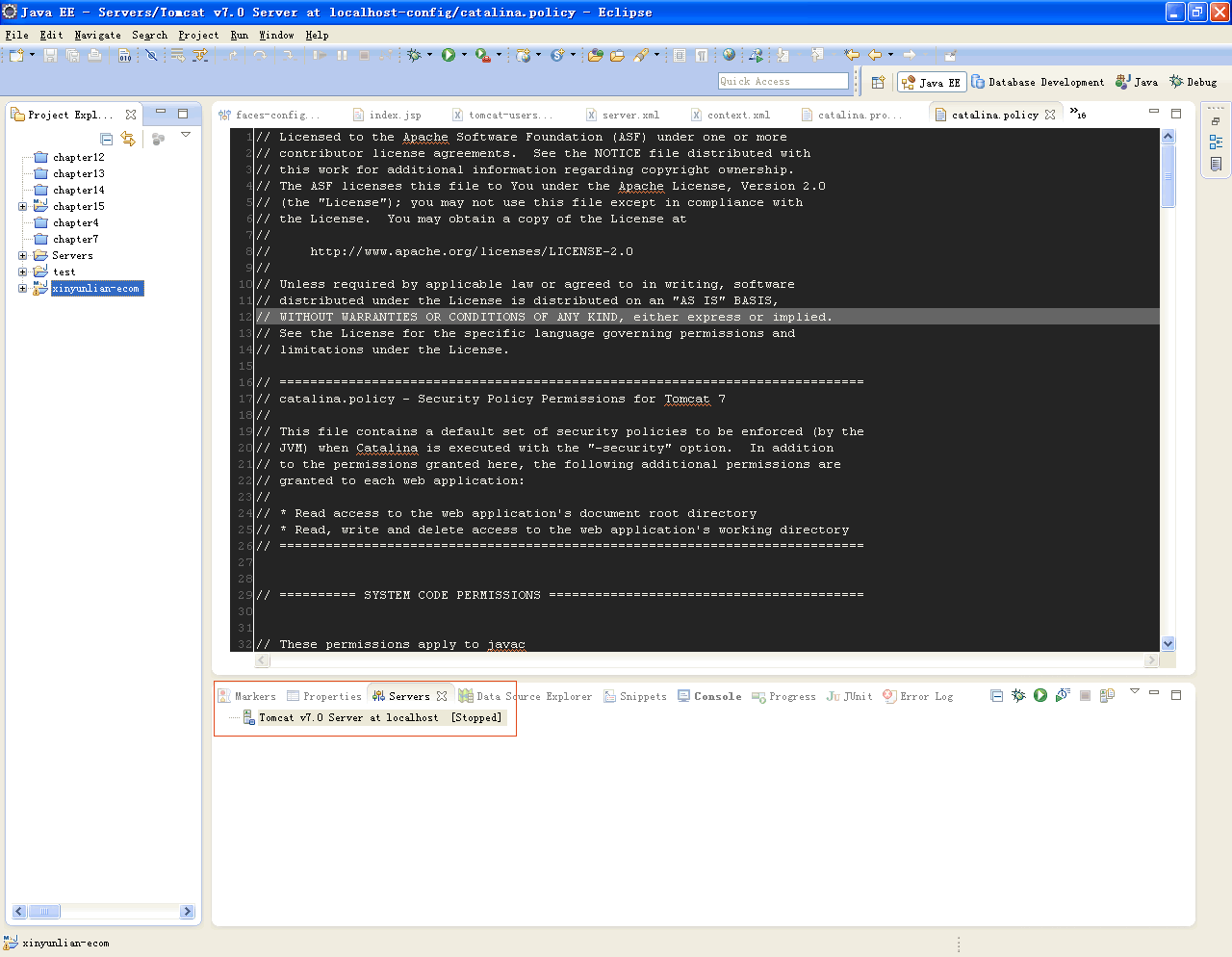
Task: Open the Window menu
Action: pyautogui.click(x=276, y=35)
